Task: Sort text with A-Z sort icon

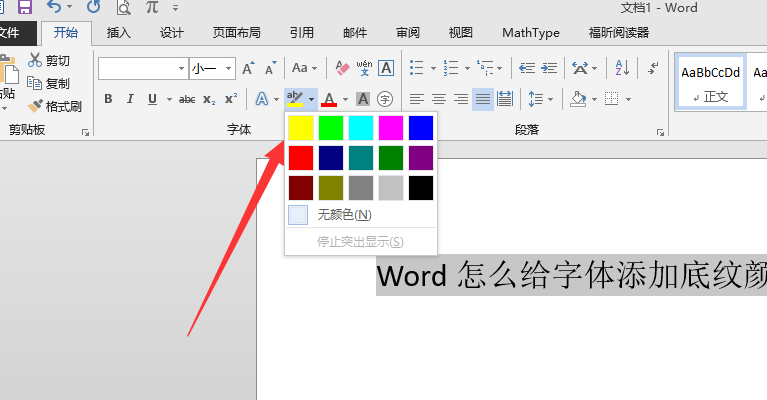Action: (622, 68)
